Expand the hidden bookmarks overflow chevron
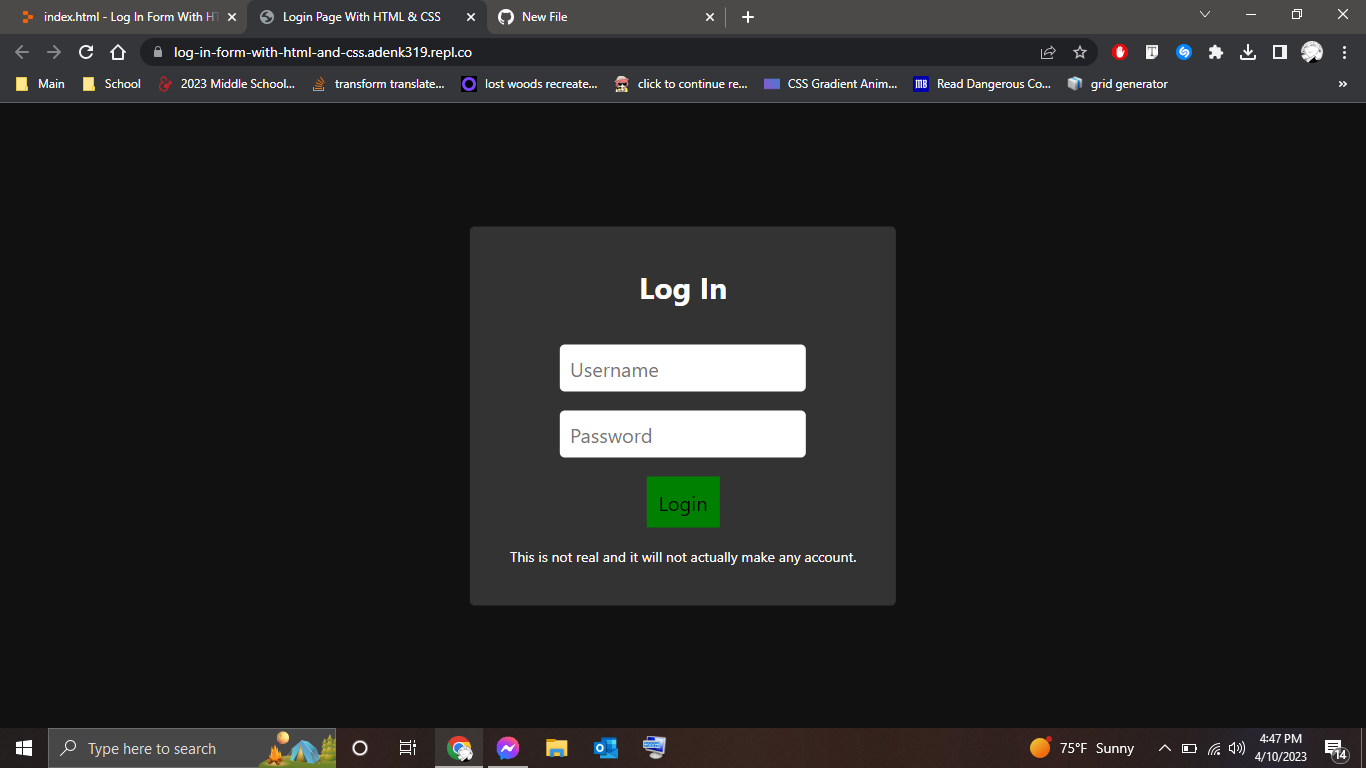 (1342, 84)
